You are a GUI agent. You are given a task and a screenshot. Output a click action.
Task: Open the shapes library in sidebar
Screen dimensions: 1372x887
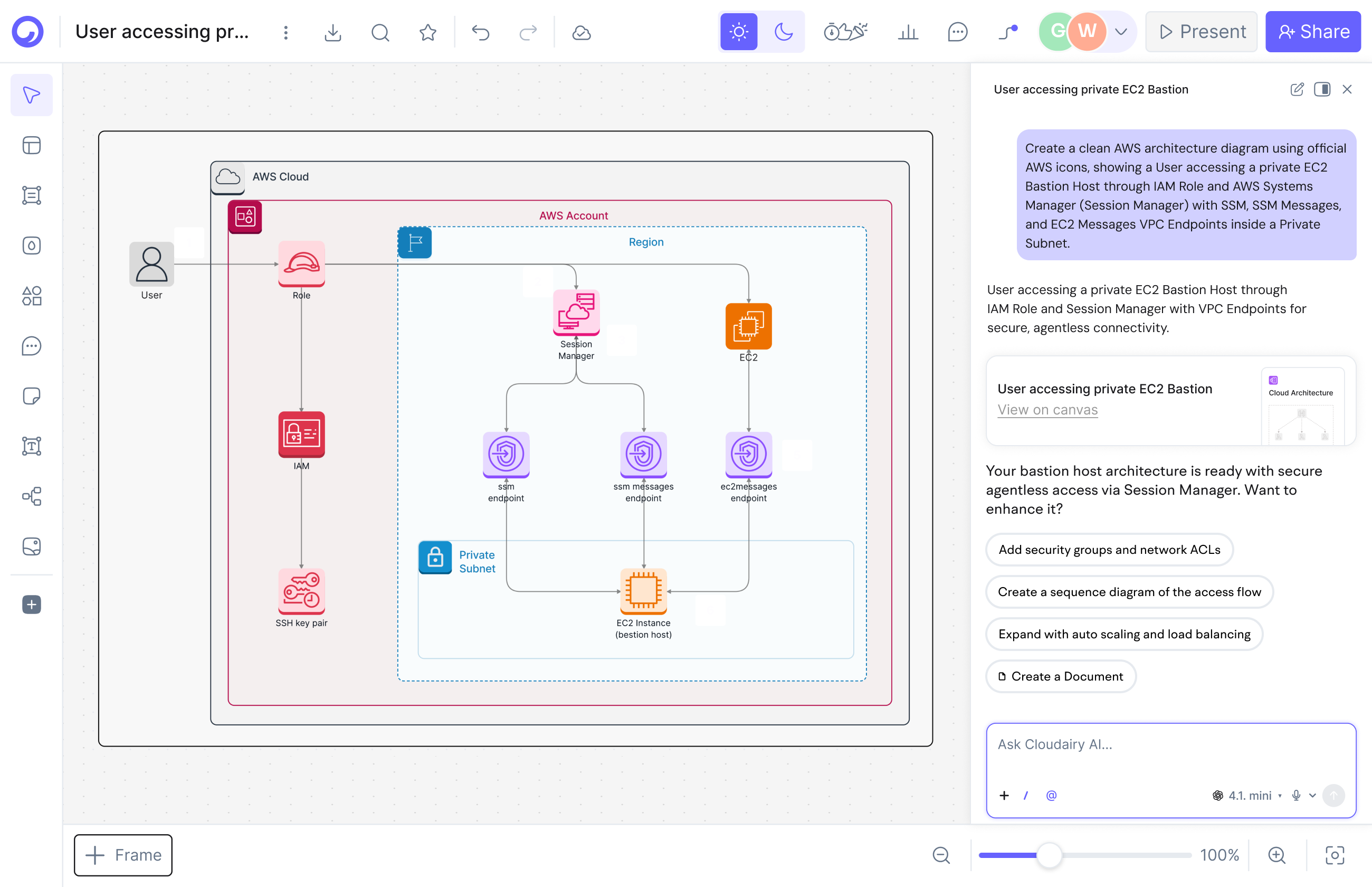pos(32,296)
